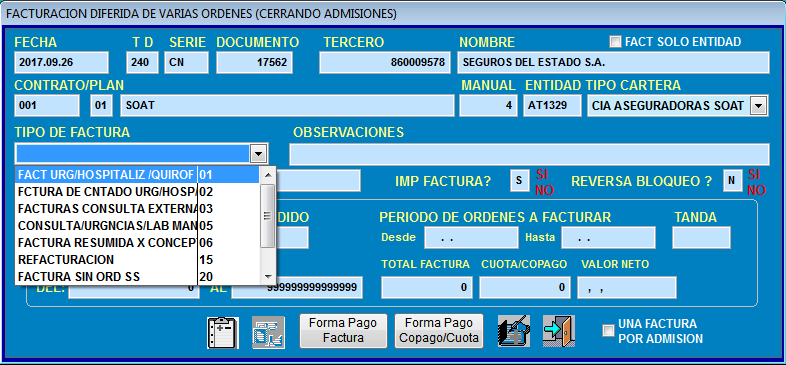Viewport: 786px width, 365px height.
Task: Click the CUOTA/COPAGO field
Action: pyautogui.click(x=524, y=287)
